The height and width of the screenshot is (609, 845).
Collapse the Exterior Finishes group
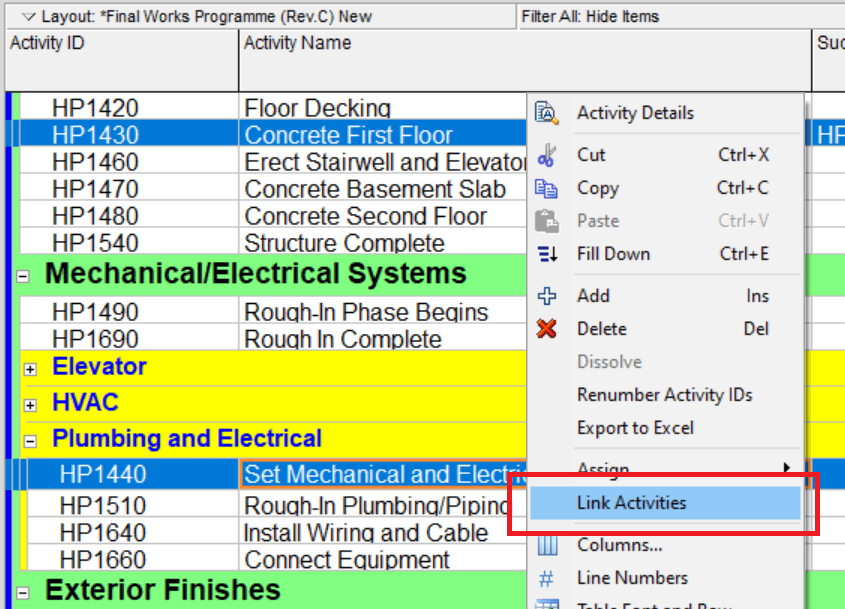point(23,593)
